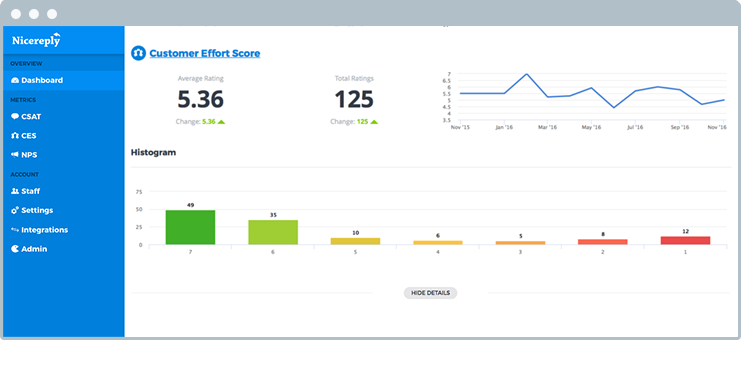Viewport: 741px width, 365px height.
Task: Click the HIDE DETAILS button
Action: point(430,293)
